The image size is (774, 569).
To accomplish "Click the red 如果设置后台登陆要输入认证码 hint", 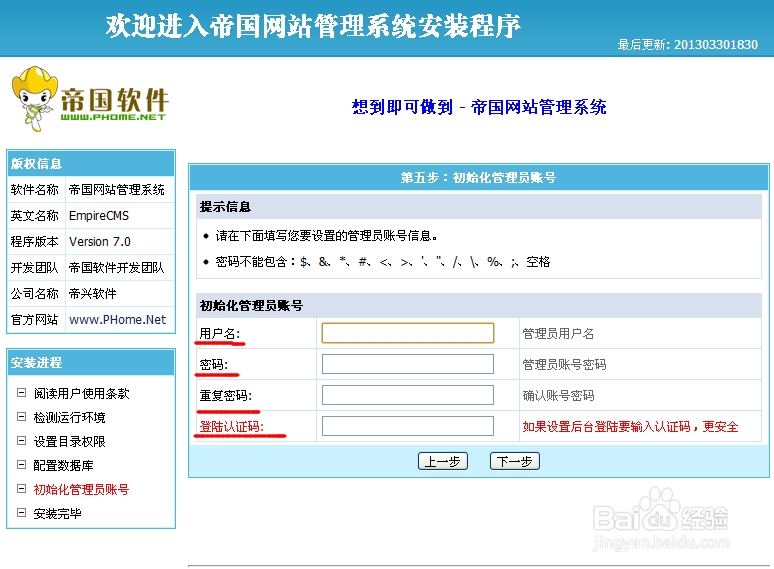I will 630,427.
